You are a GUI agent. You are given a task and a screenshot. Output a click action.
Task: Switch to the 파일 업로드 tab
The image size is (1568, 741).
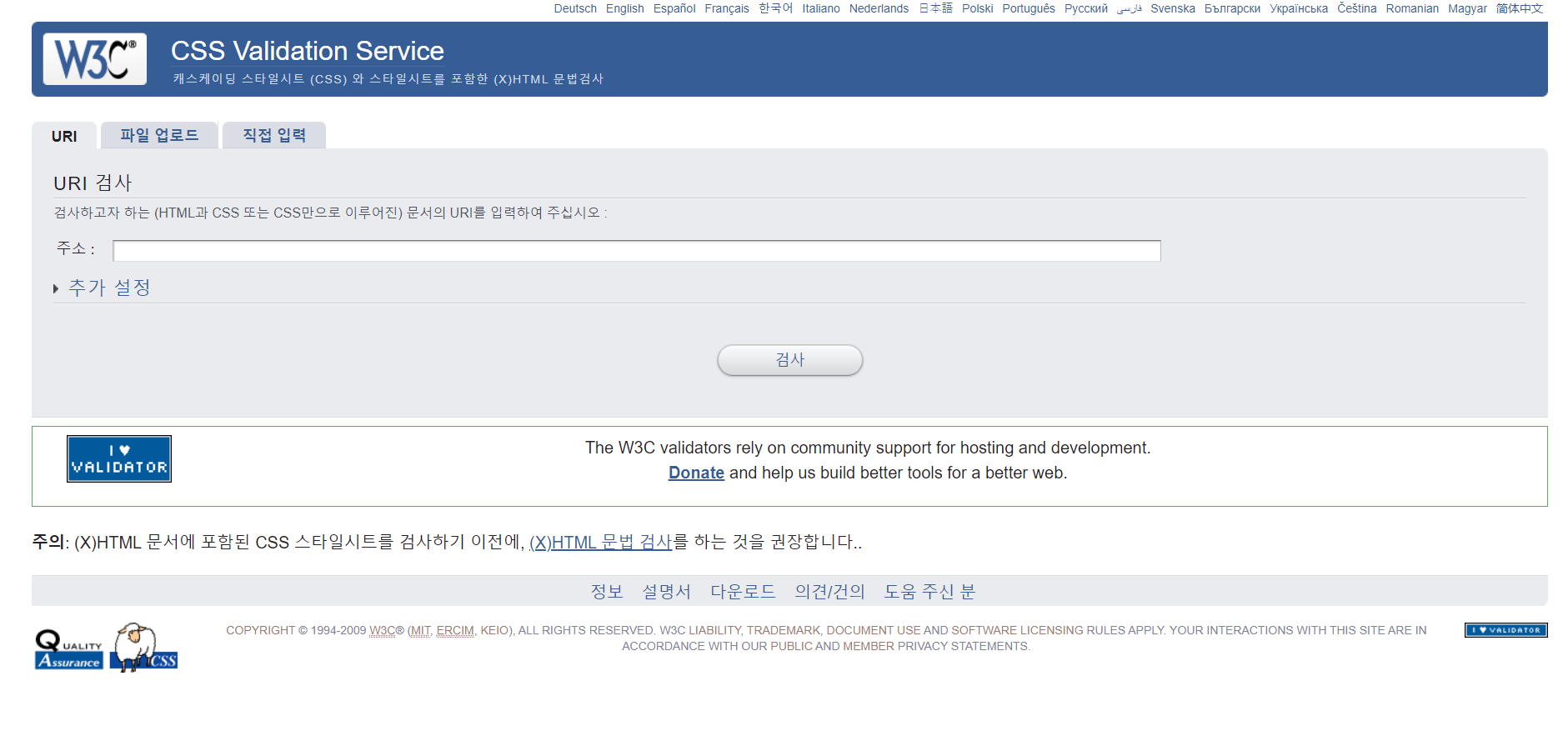[159, 135]
